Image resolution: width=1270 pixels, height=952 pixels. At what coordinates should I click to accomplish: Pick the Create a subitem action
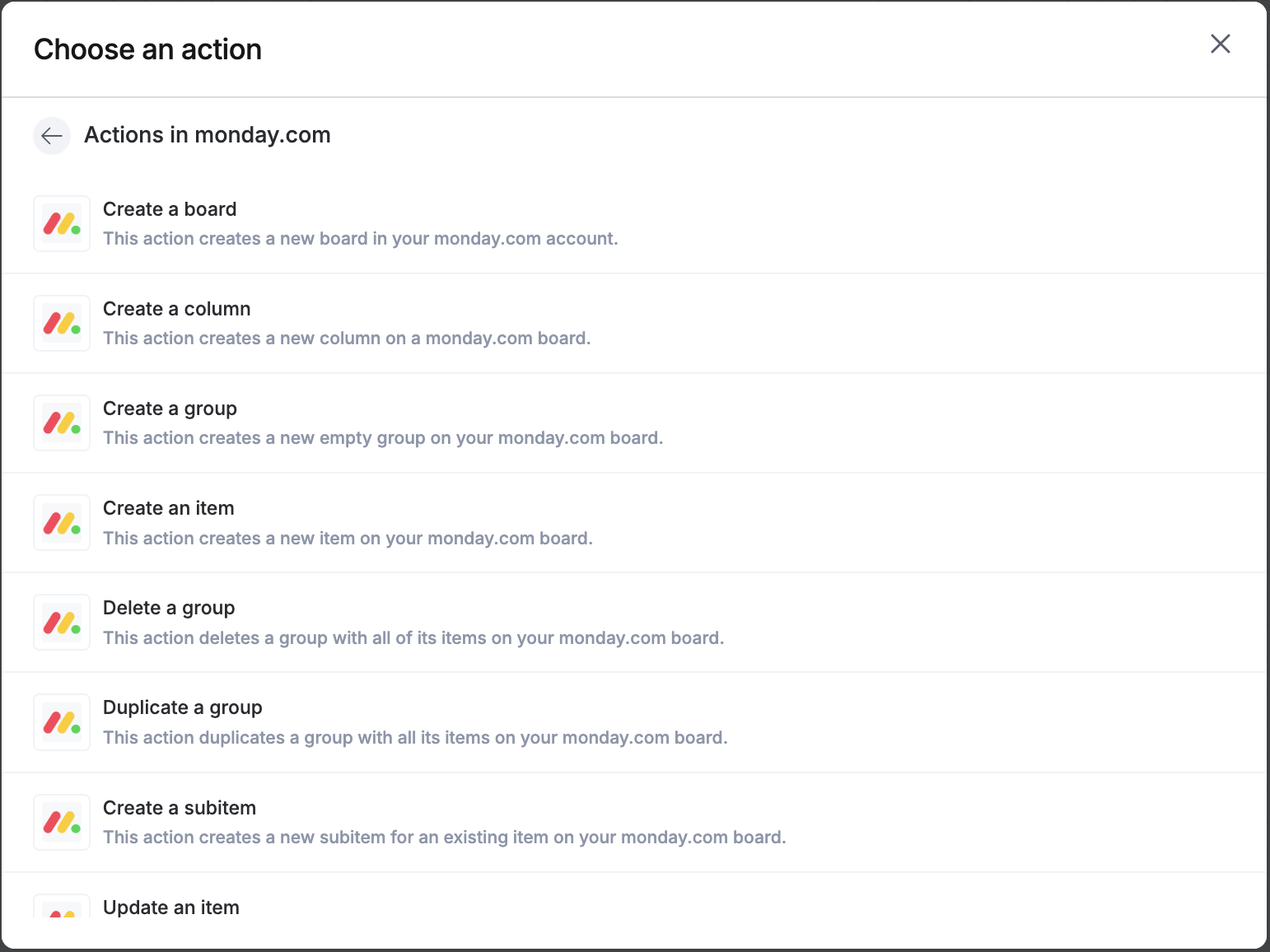pos(634,822)
